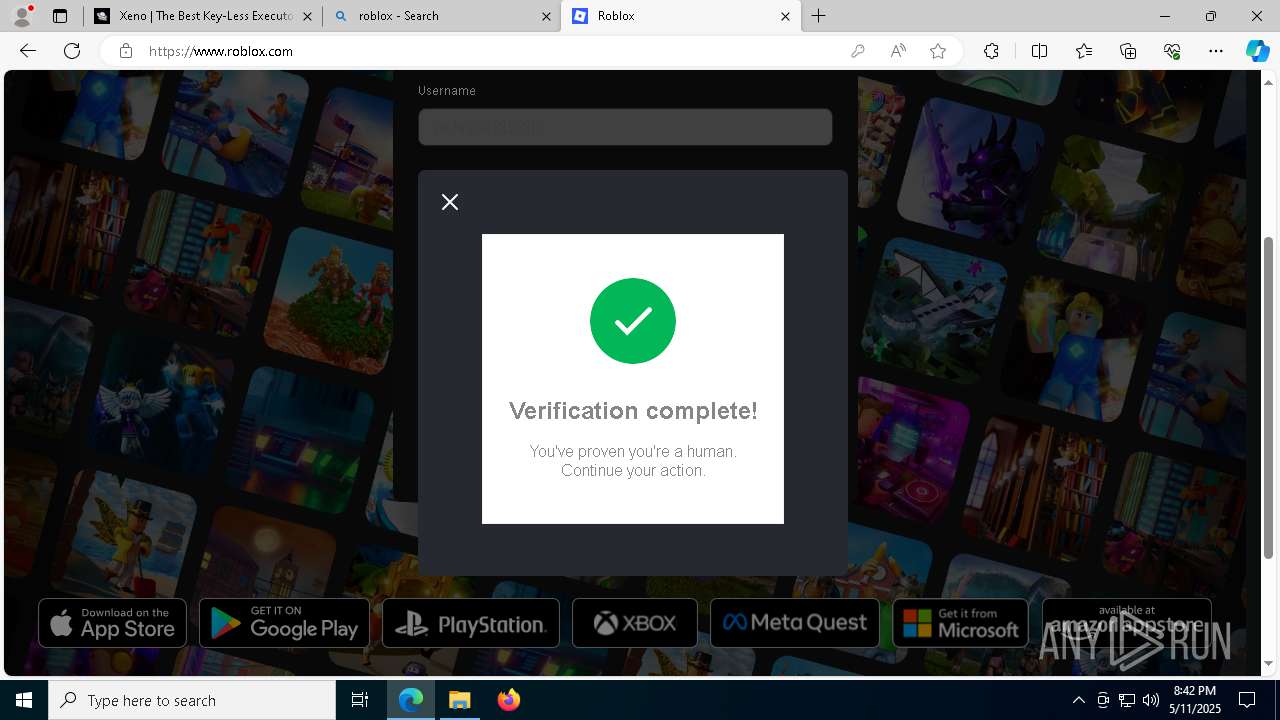Open browser Extensions menu
Image resolution: width=1280 pixels, height=720 pixels.
point(991,51)
